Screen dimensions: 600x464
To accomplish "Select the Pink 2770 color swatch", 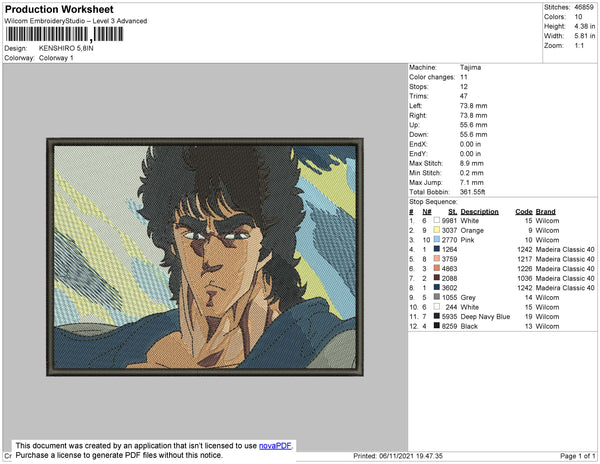I will pyautogui.click(x=435, y=240).
